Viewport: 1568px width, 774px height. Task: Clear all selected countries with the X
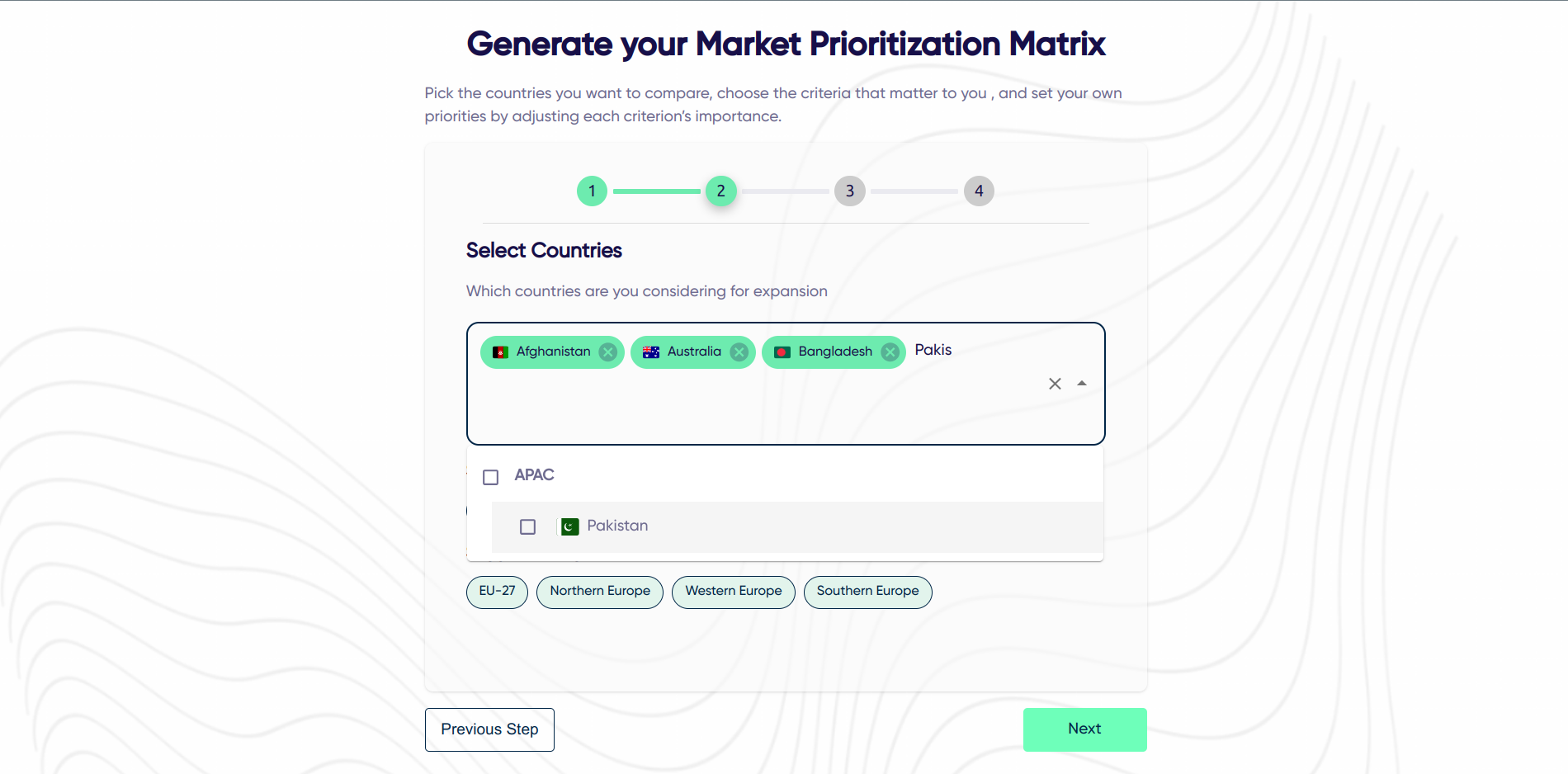[1055, 384]
